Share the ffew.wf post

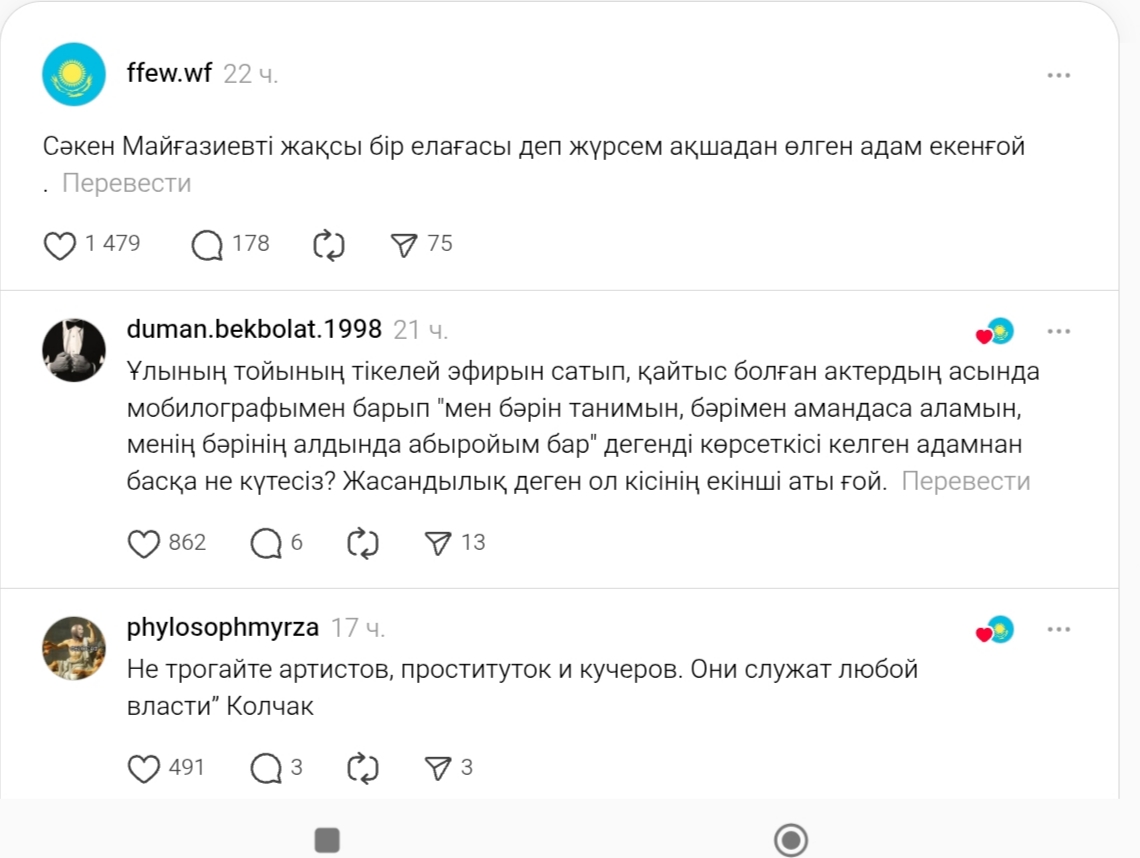[x=404, y=245]
